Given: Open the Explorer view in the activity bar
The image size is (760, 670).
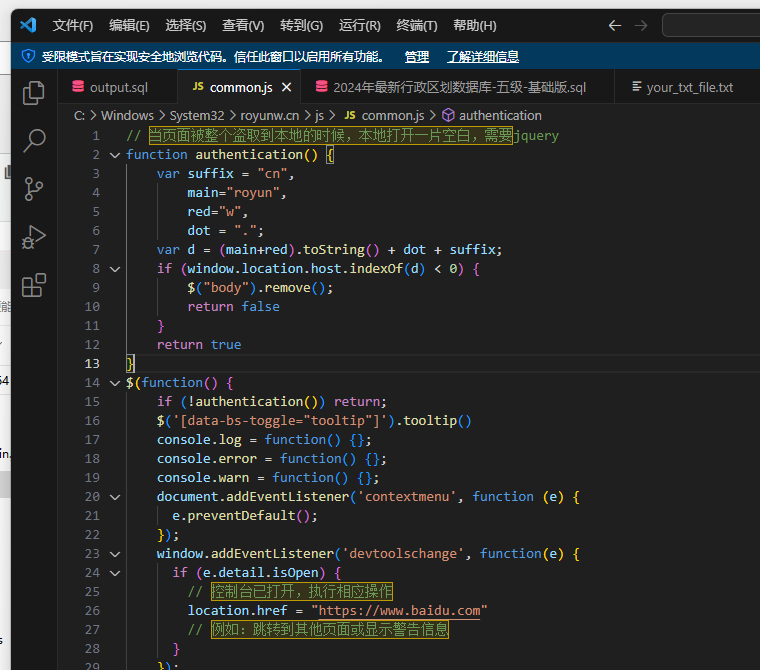Looking at the screenshot, I should coord(33,93).
